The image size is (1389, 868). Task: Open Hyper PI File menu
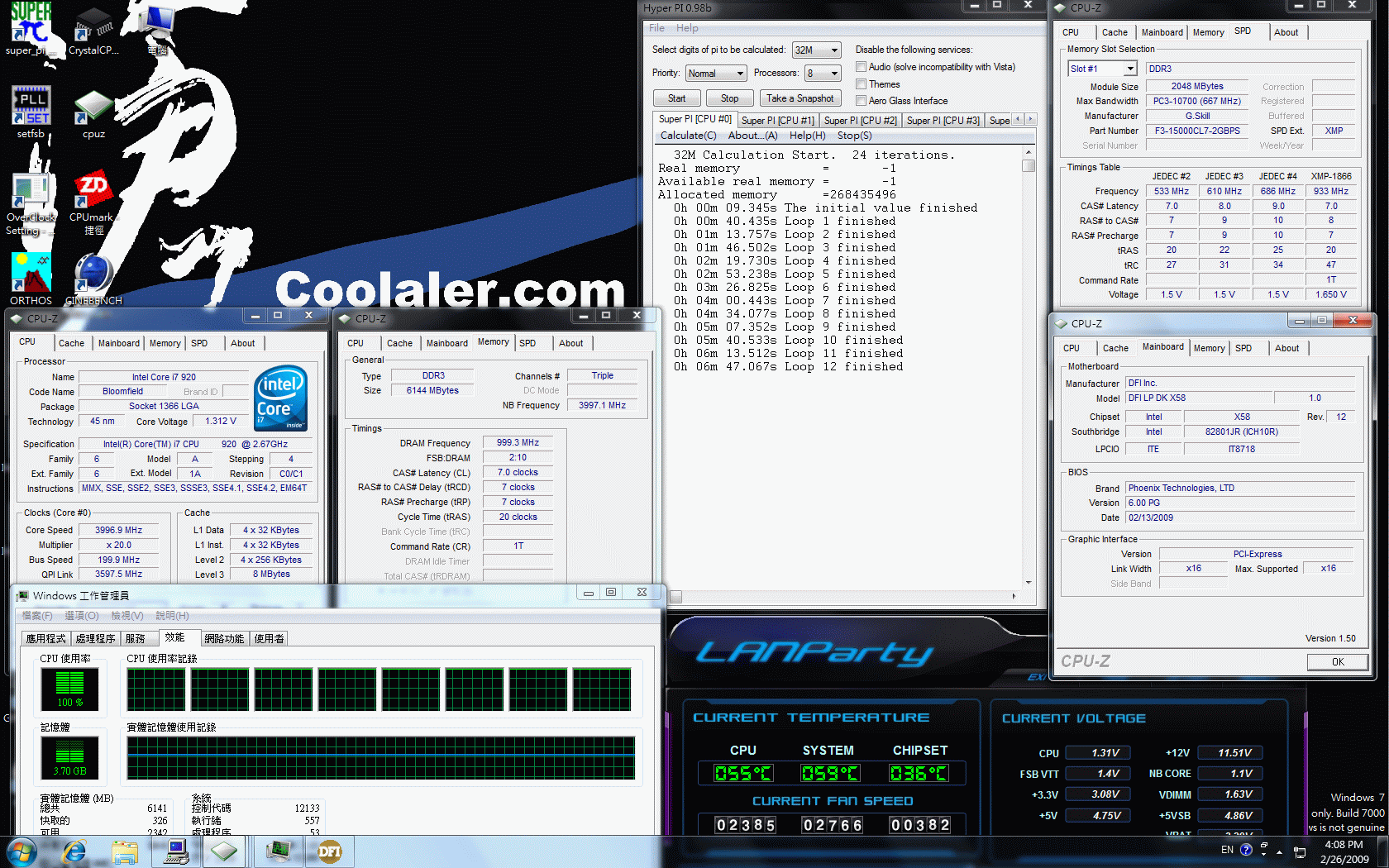point(656,28)
